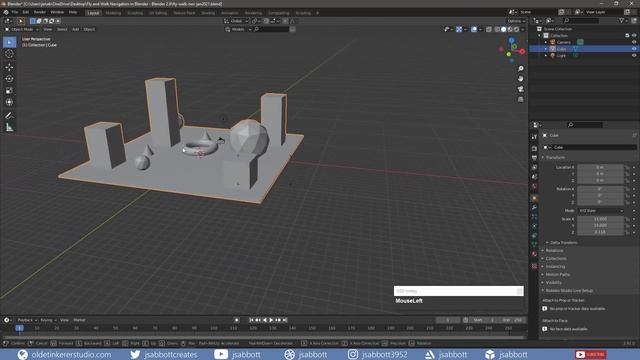This screenshot has height=360, width=640.
Task: Switch to the Animation workspace tab
Action: point(230,13)
